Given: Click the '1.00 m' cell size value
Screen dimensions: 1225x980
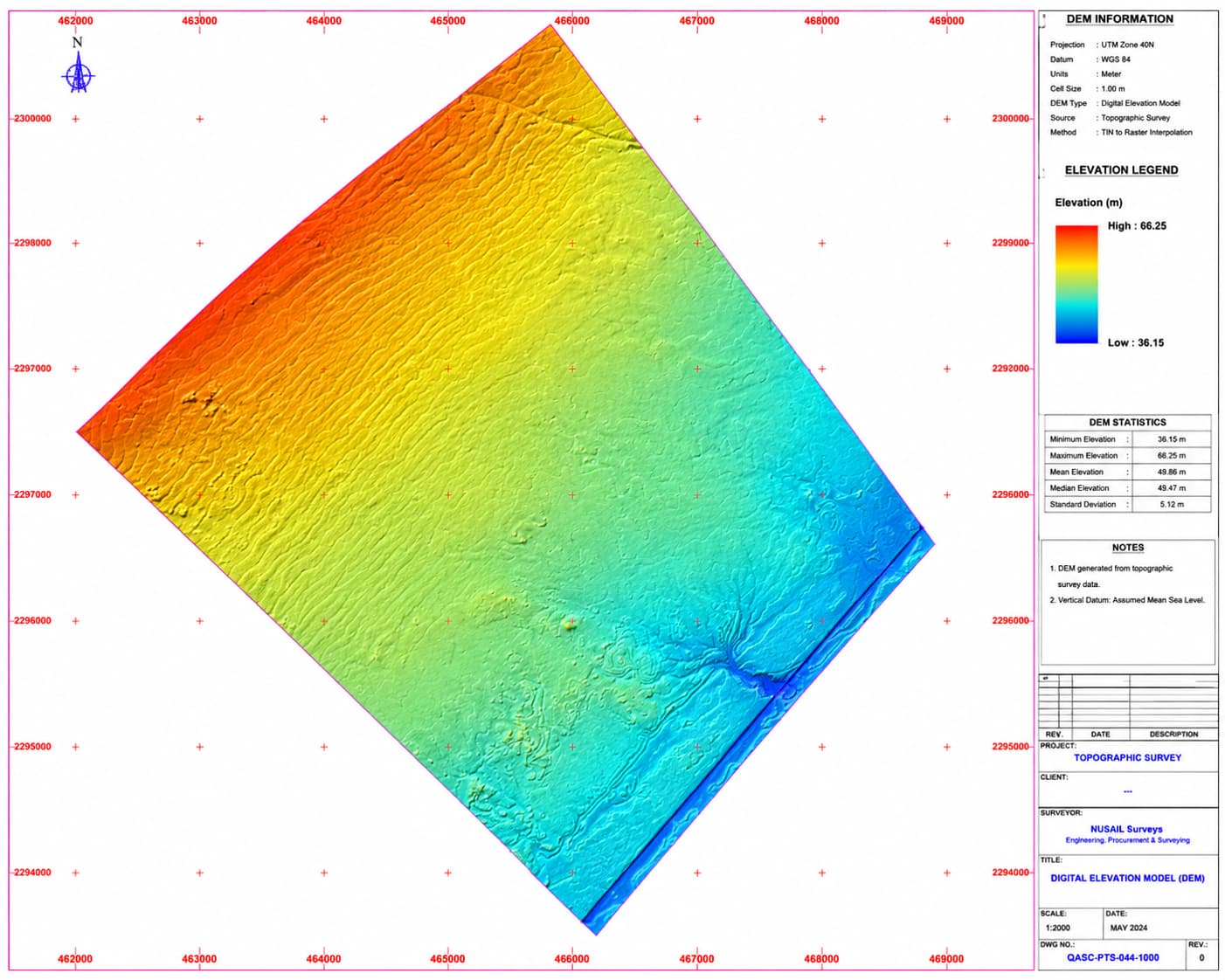Looking at the screenshot, I should click(1112, 89).
